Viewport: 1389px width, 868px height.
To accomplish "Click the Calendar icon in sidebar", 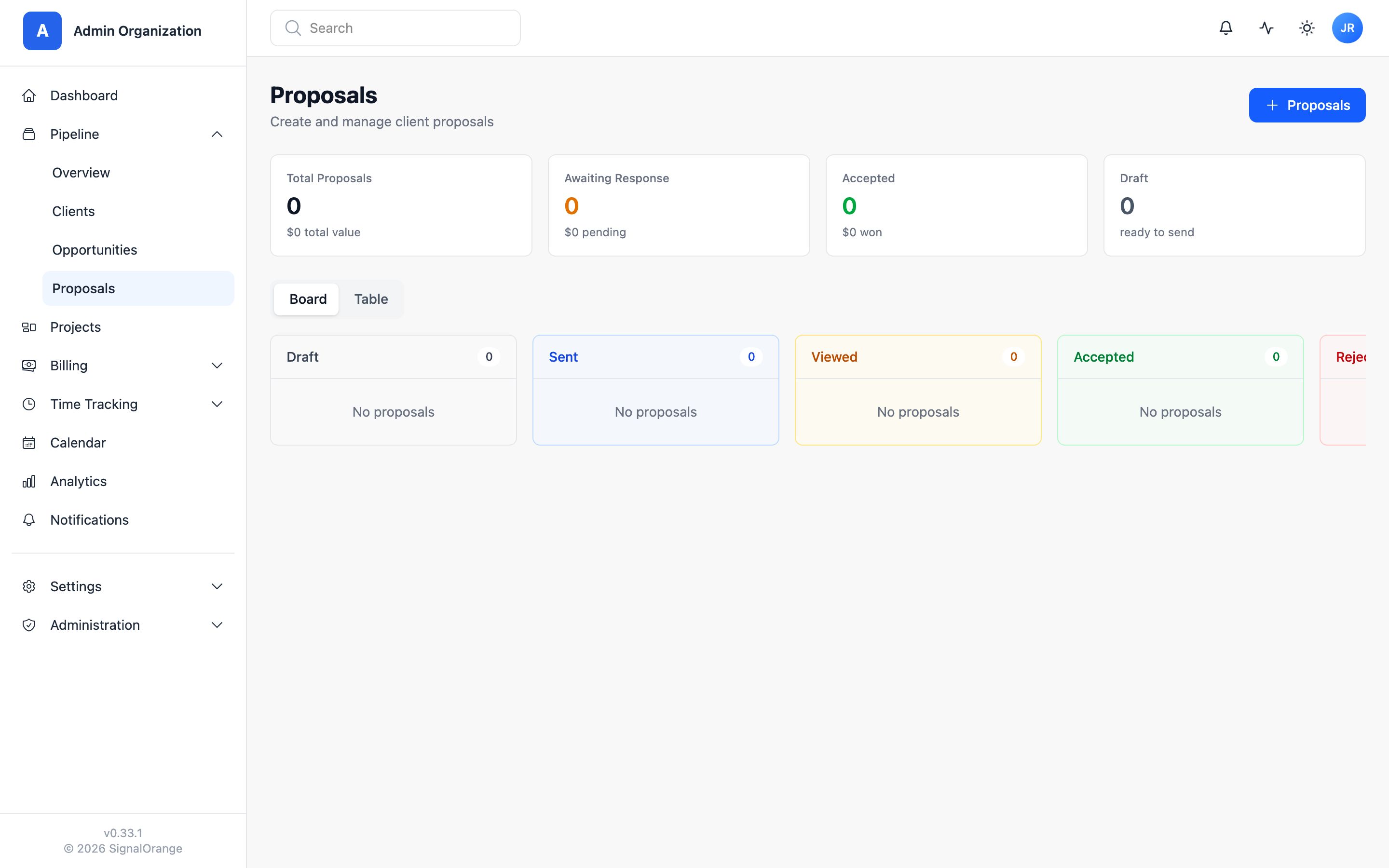I will (x=29, y=443).
